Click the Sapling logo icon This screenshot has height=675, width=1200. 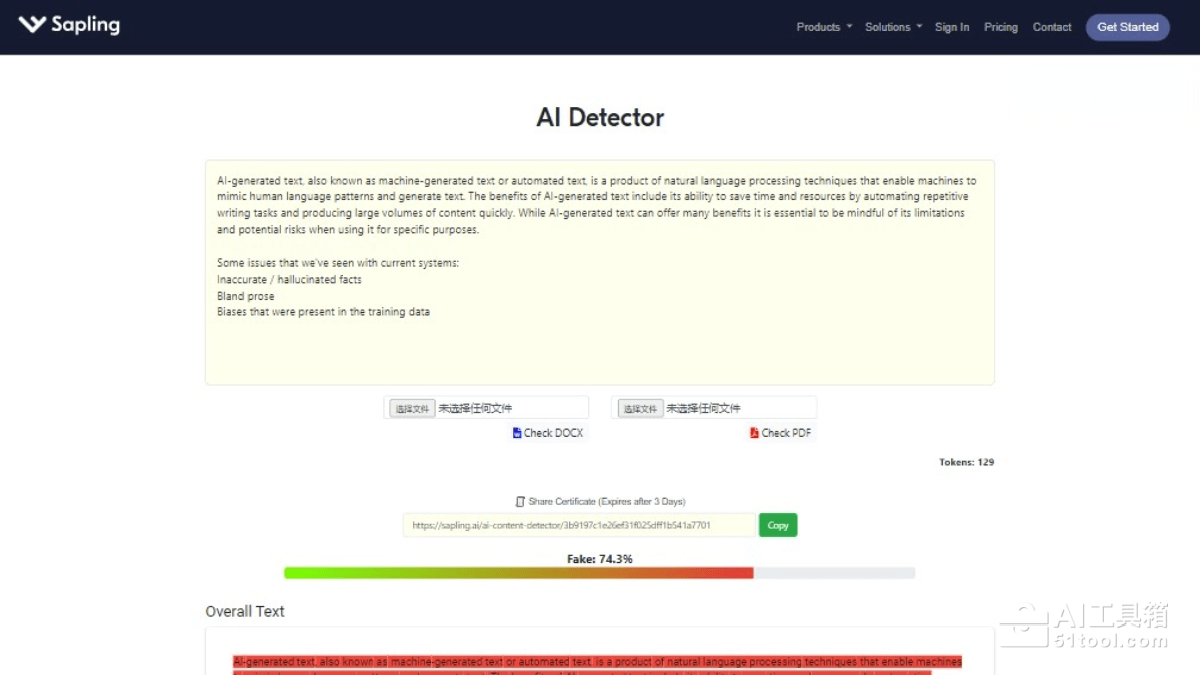(x=32, y=25)
